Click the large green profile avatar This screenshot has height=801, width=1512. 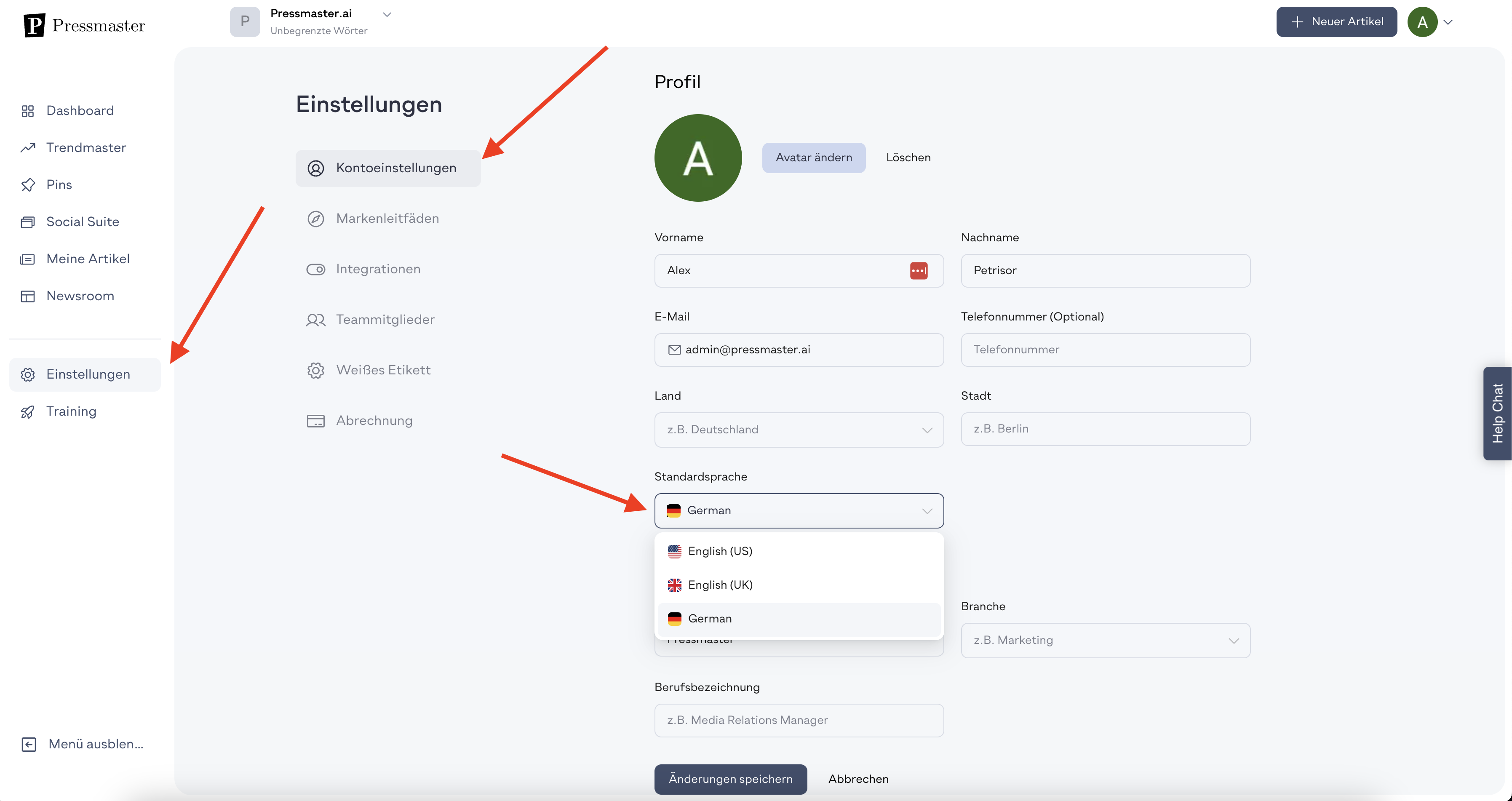coord(698,158)
